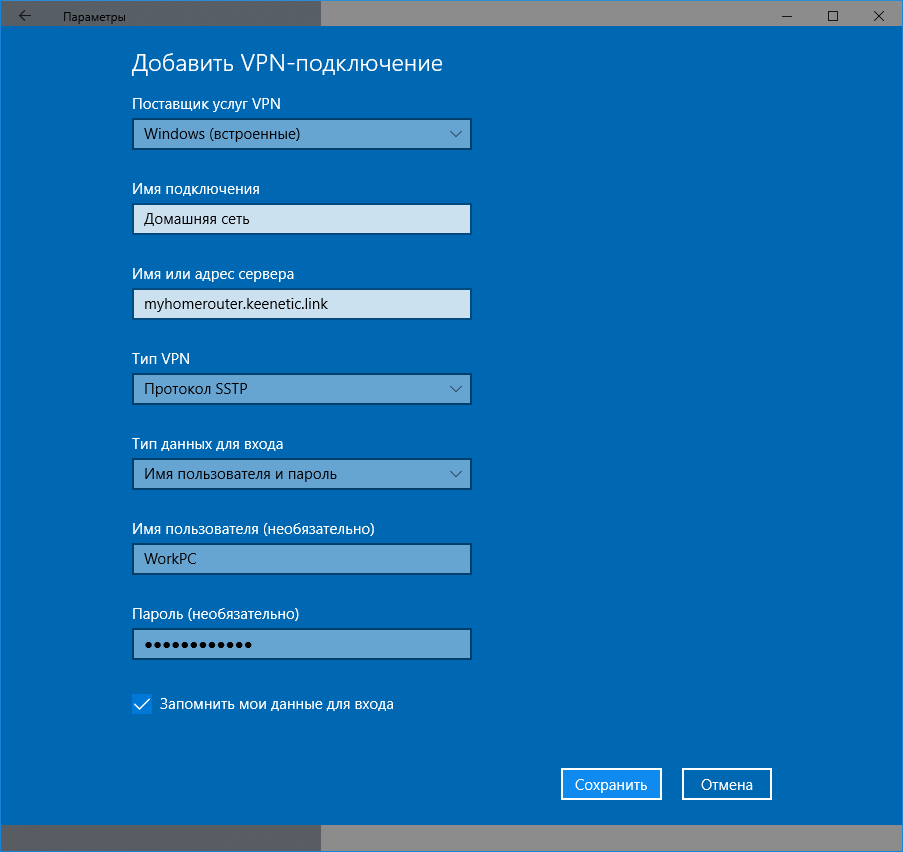This screenshot has height=852, width=903.
Task: Click the 'Добавить VPN-подключение' heading
Action: (287, 64)
